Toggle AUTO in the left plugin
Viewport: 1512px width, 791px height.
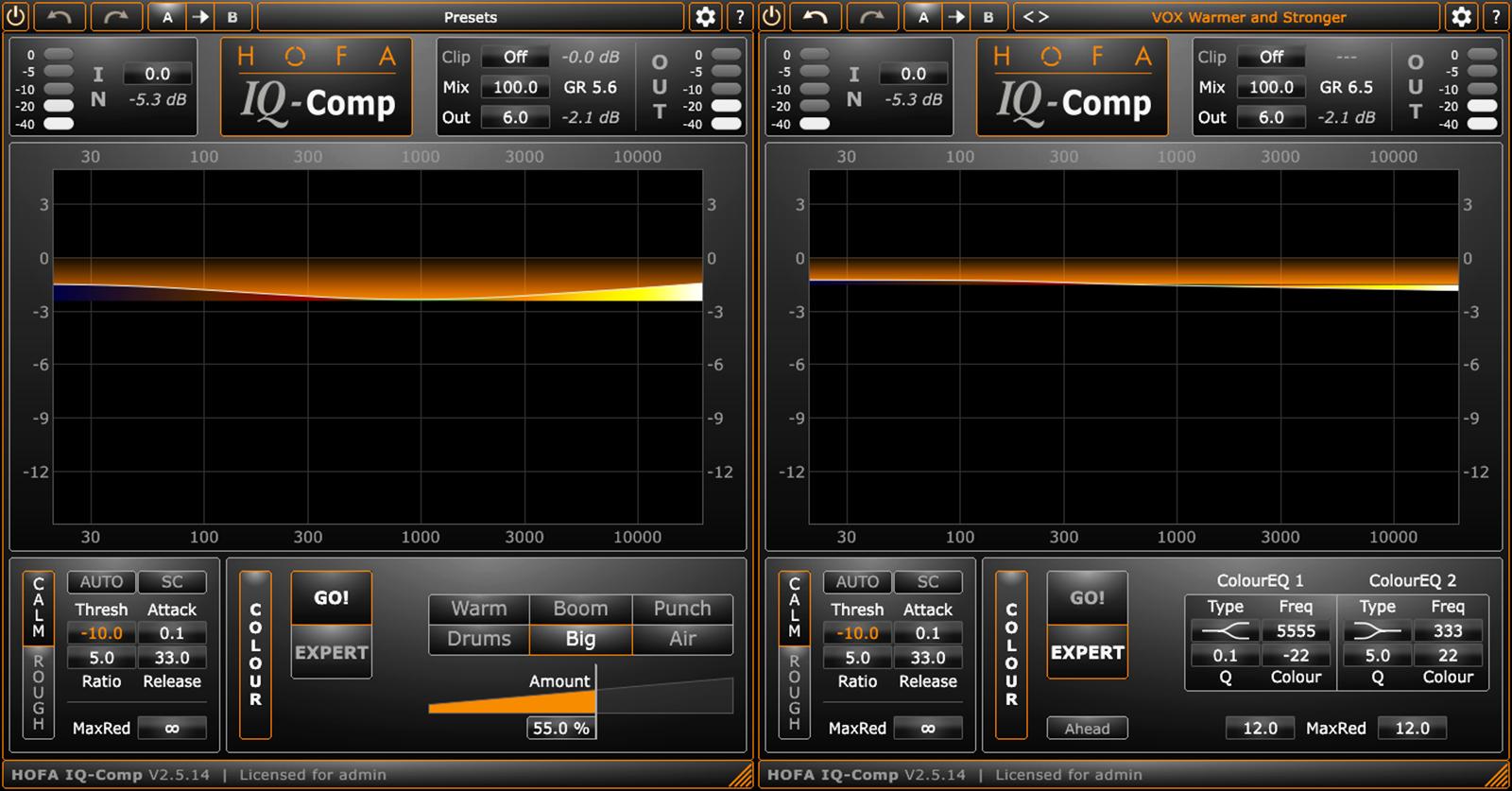tap(101, 582)
